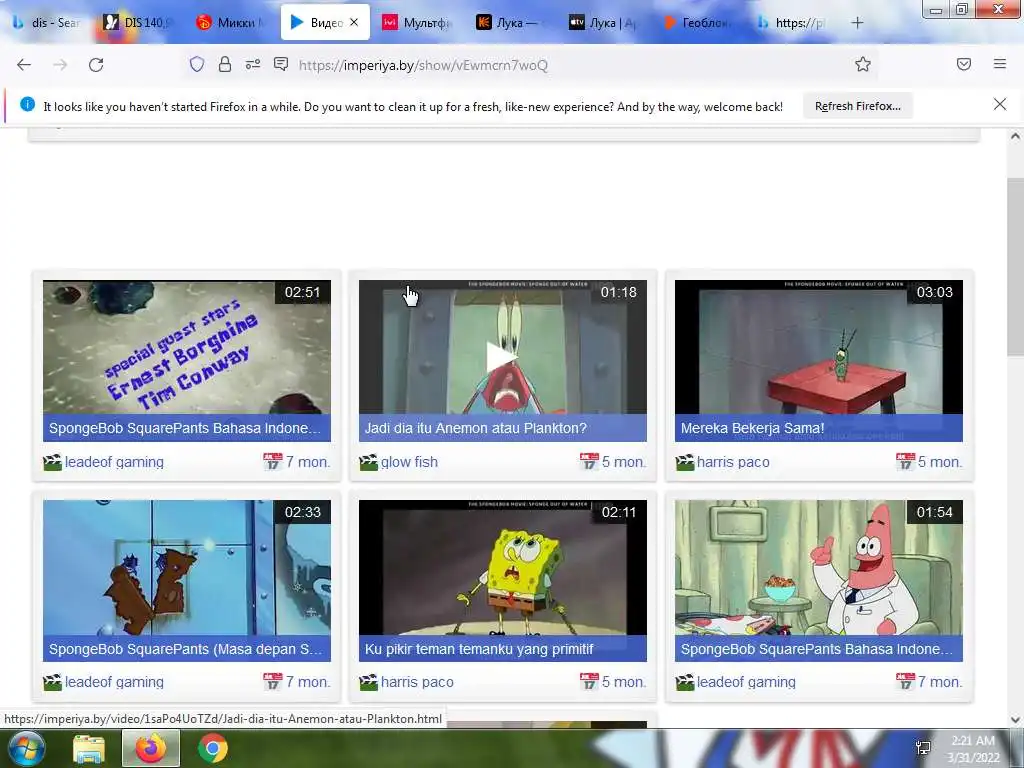Click the 03:03 duration badge
This screenshot has height=768, width=1024.
935,292
